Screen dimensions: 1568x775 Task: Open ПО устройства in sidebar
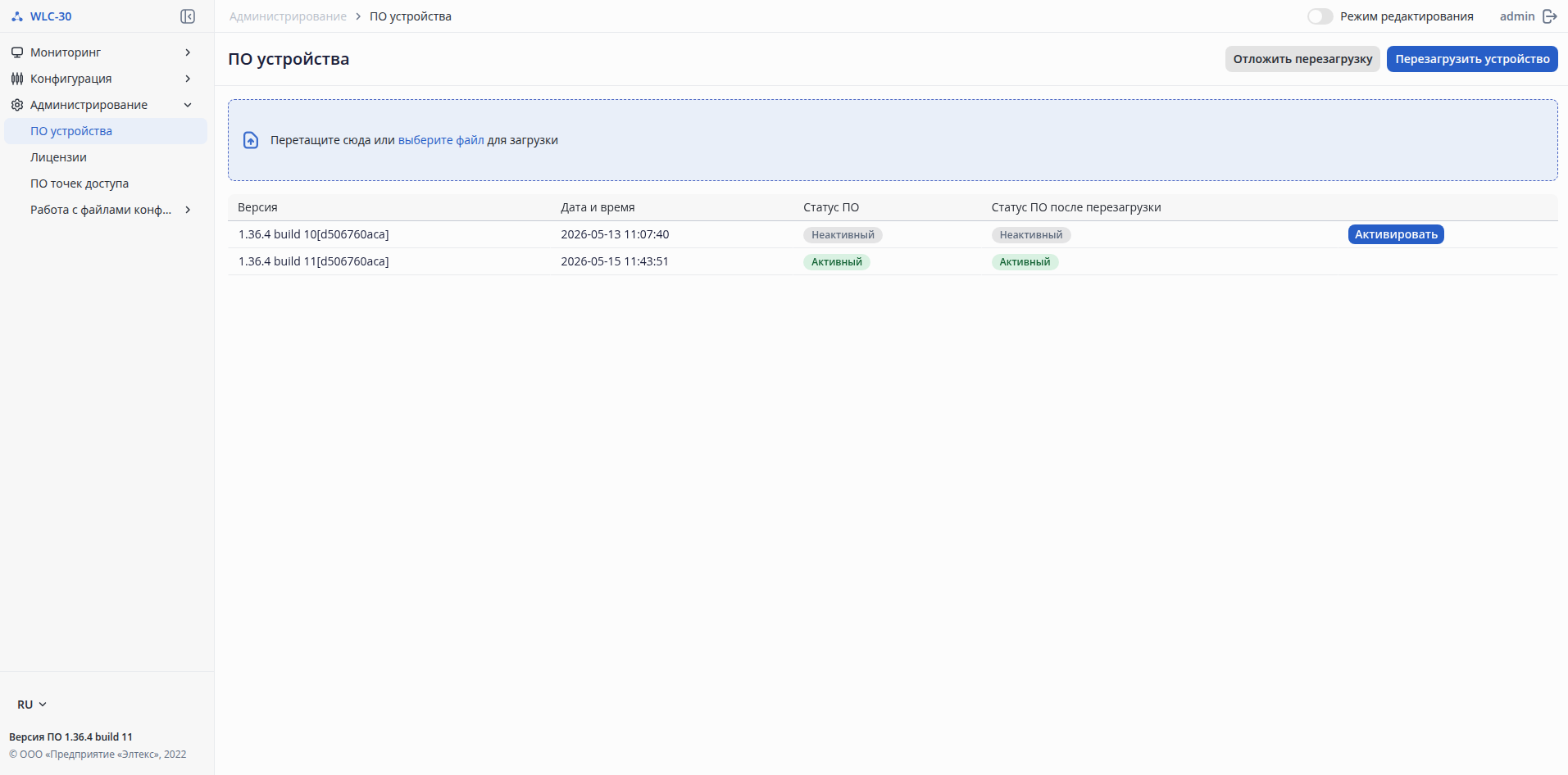106,131
